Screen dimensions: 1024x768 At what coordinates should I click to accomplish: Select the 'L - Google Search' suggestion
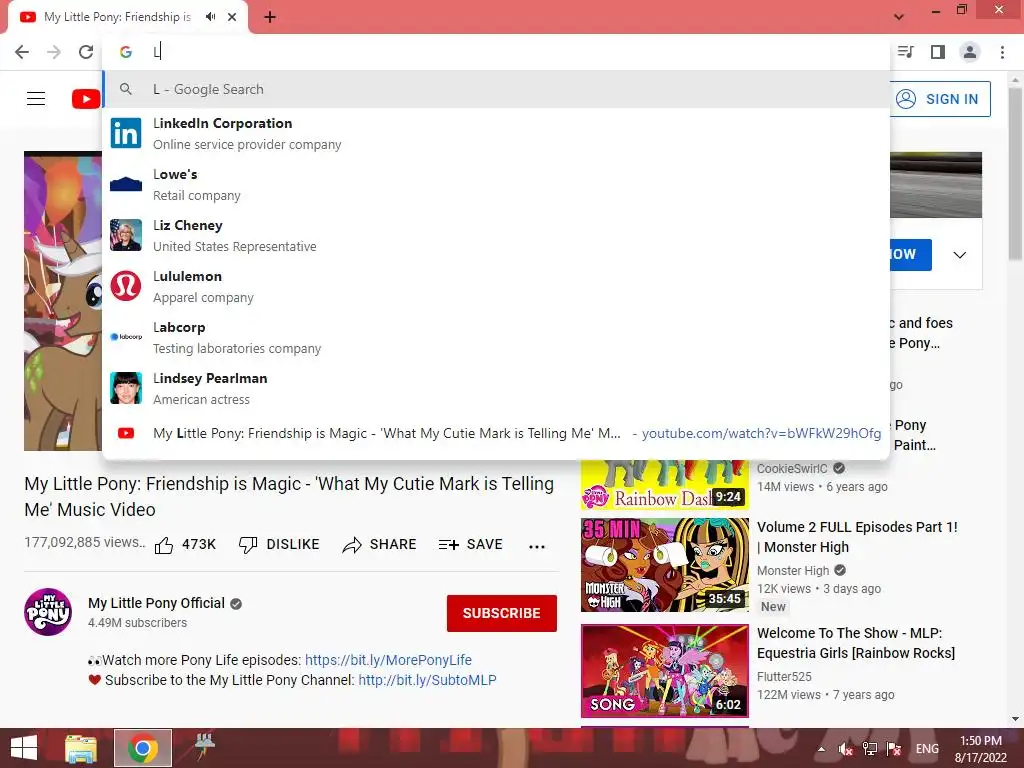(x=496, y=89)
